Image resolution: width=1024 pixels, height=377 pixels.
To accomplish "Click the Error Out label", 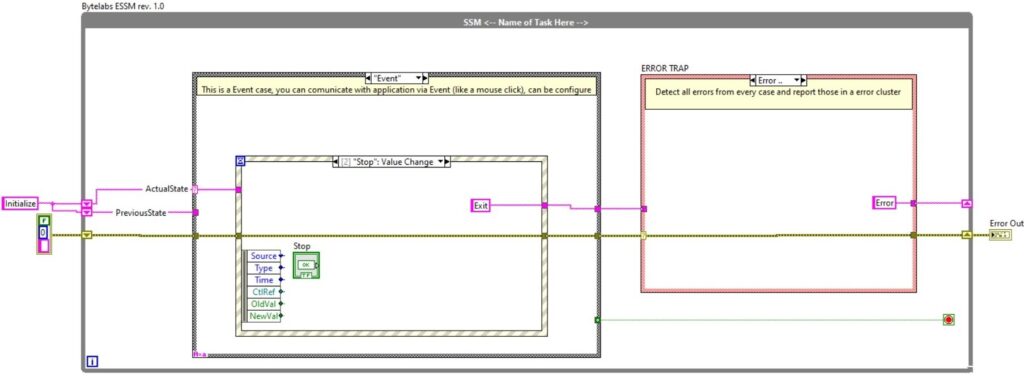I will 1006,223.
